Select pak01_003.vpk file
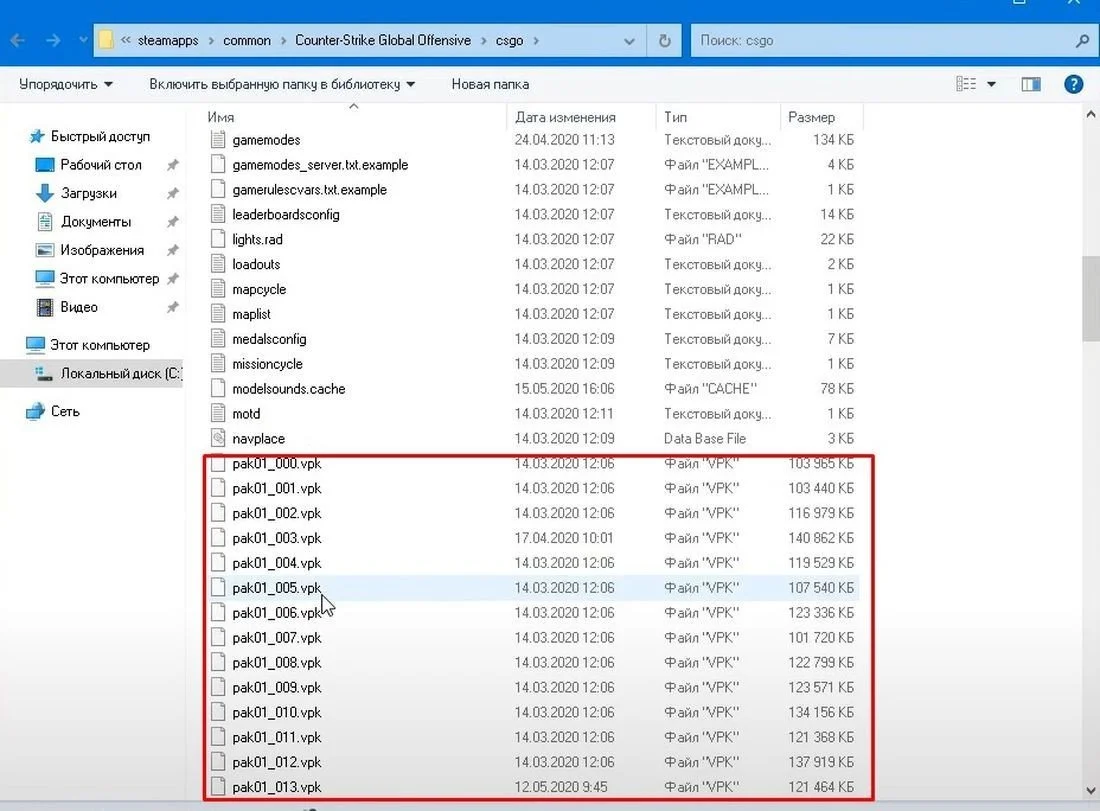Image resolution: width=1100 pixels, height=811 pixels. point(276,538)
